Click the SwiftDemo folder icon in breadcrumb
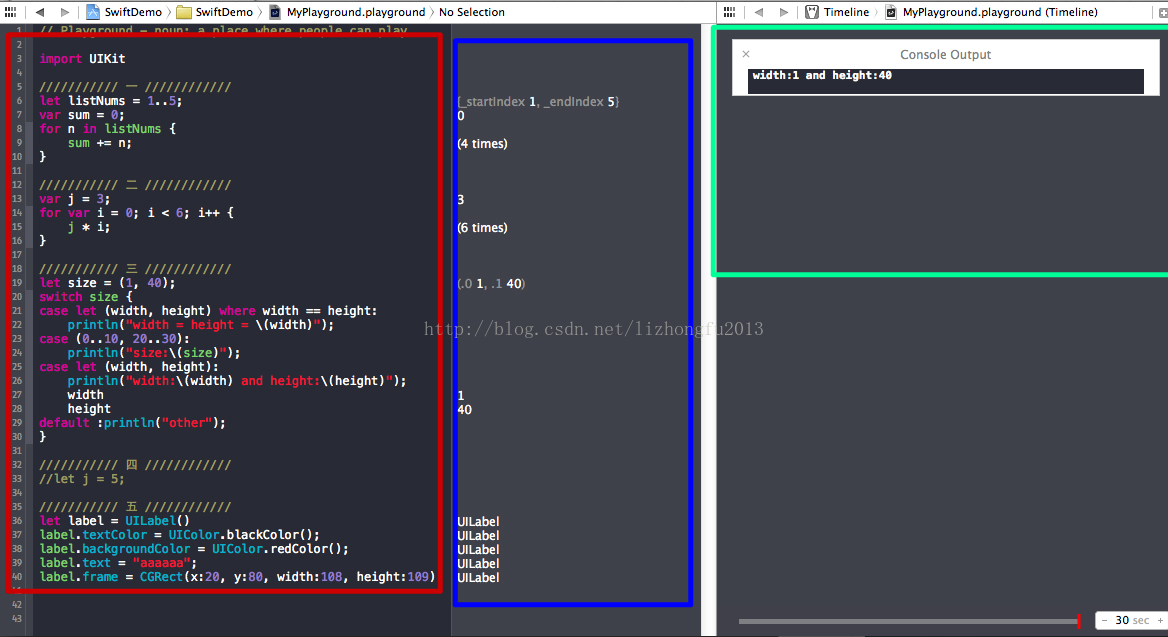The height and width of the screenshot is (637, 1168). (x=184, y=12)
